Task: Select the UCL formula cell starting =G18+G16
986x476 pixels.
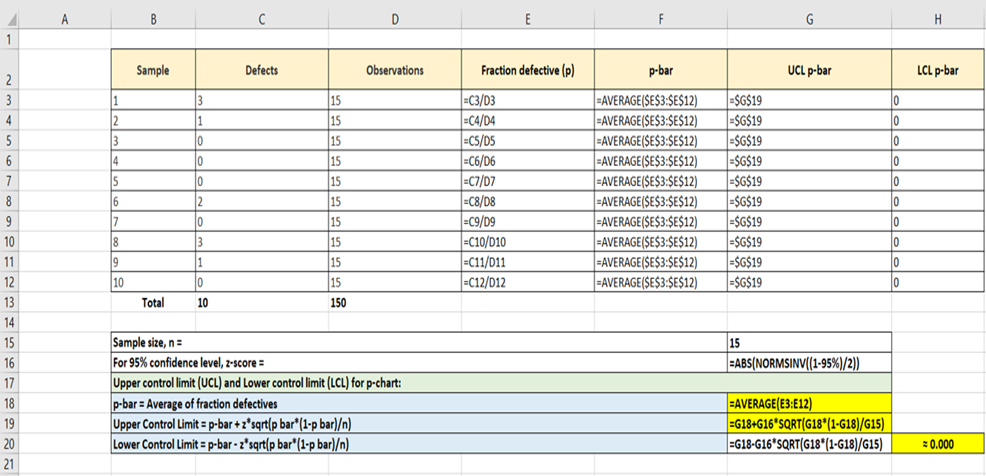Action: [809, 423]
